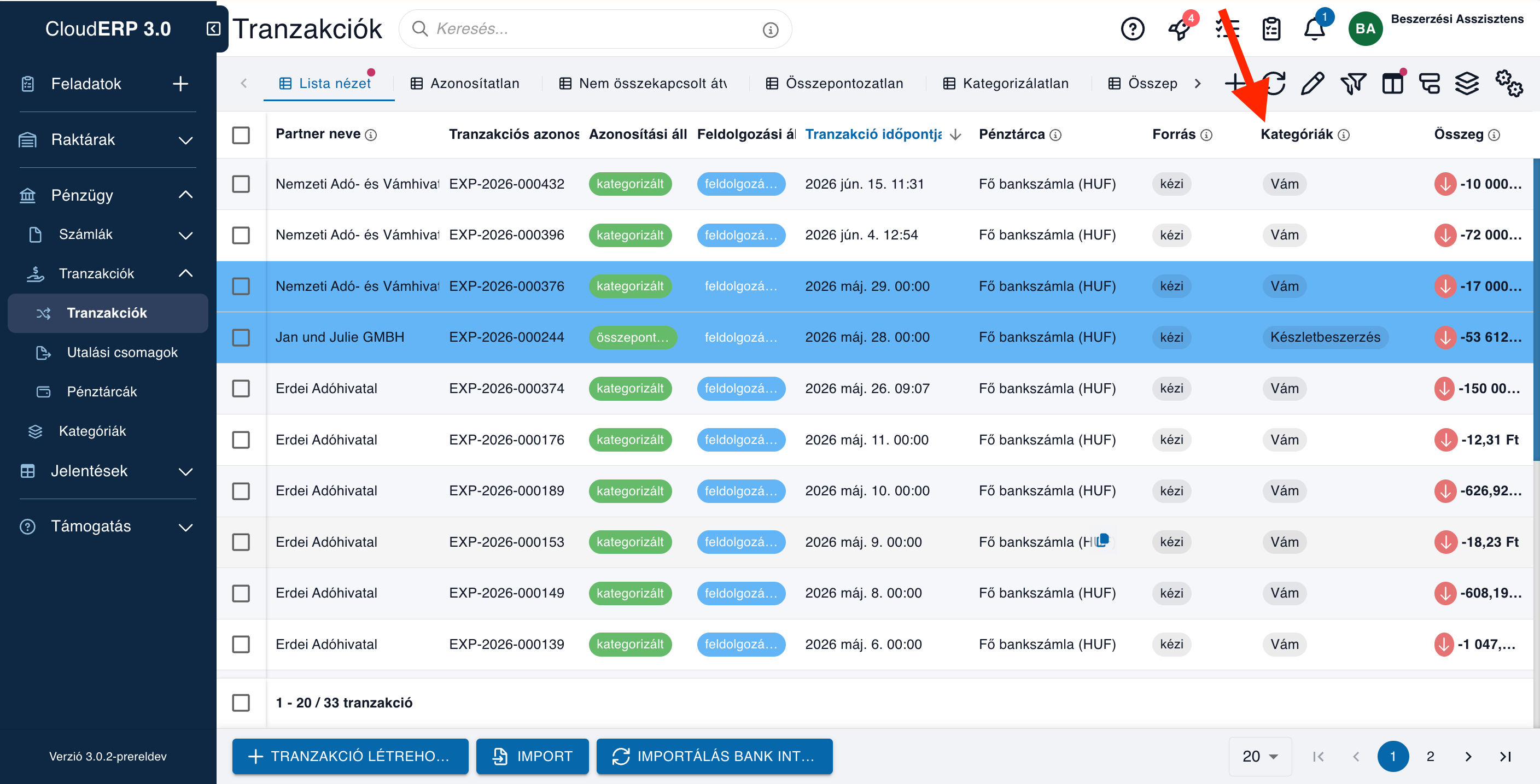
Task: Click the Készletbeszerzés category chip
Action: 1325,338
